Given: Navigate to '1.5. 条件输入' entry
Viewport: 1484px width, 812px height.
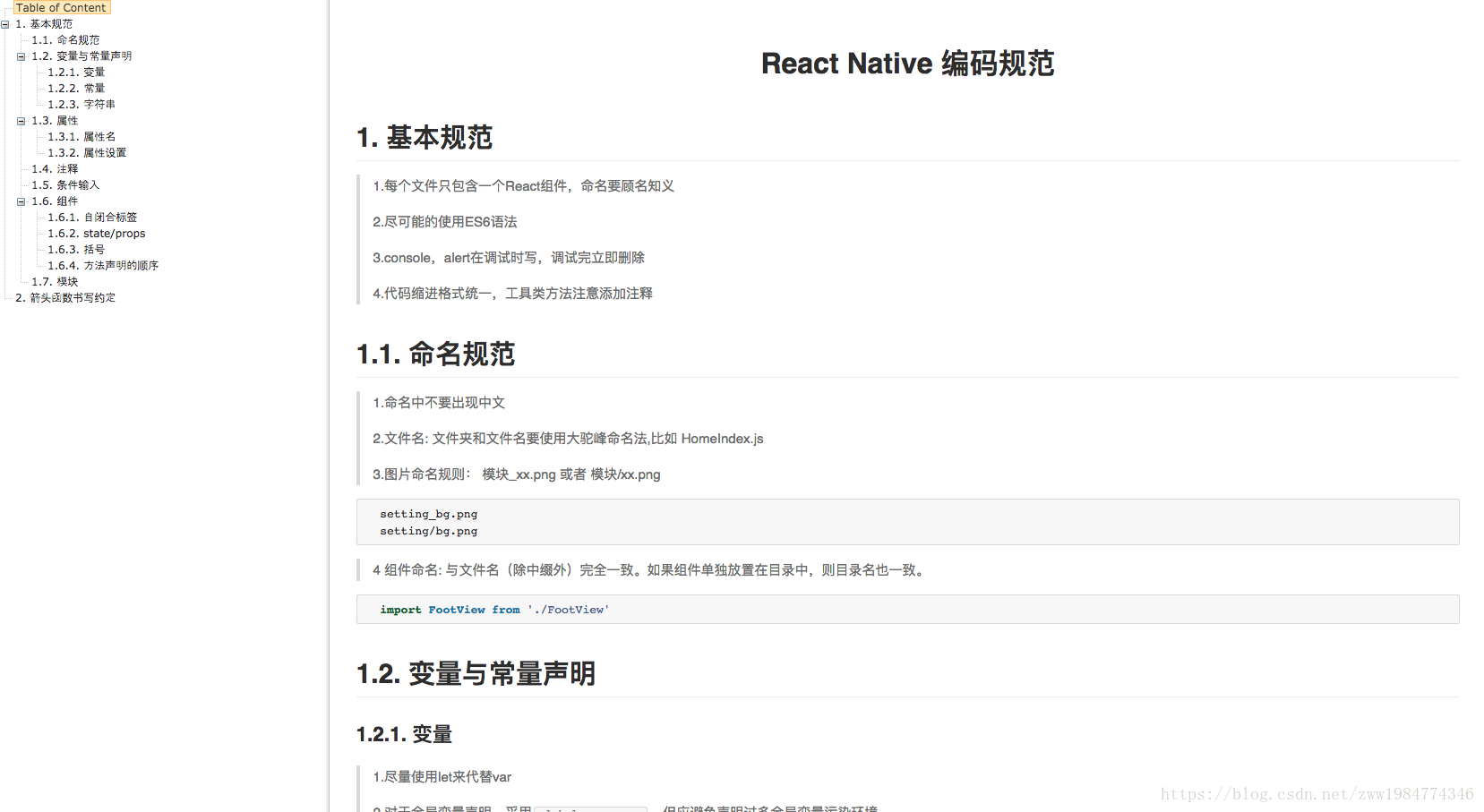Looking at the screenshot, I should click(65, 185).
